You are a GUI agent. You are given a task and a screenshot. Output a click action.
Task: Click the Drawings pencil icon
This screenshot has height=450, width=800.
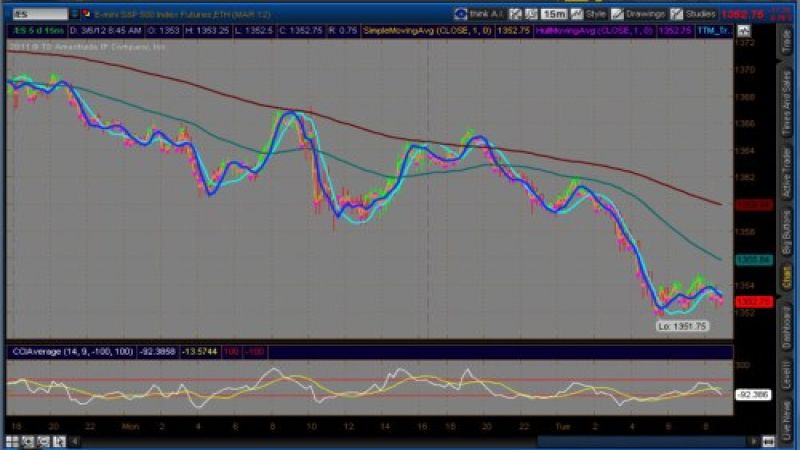[x=617, y=14]
